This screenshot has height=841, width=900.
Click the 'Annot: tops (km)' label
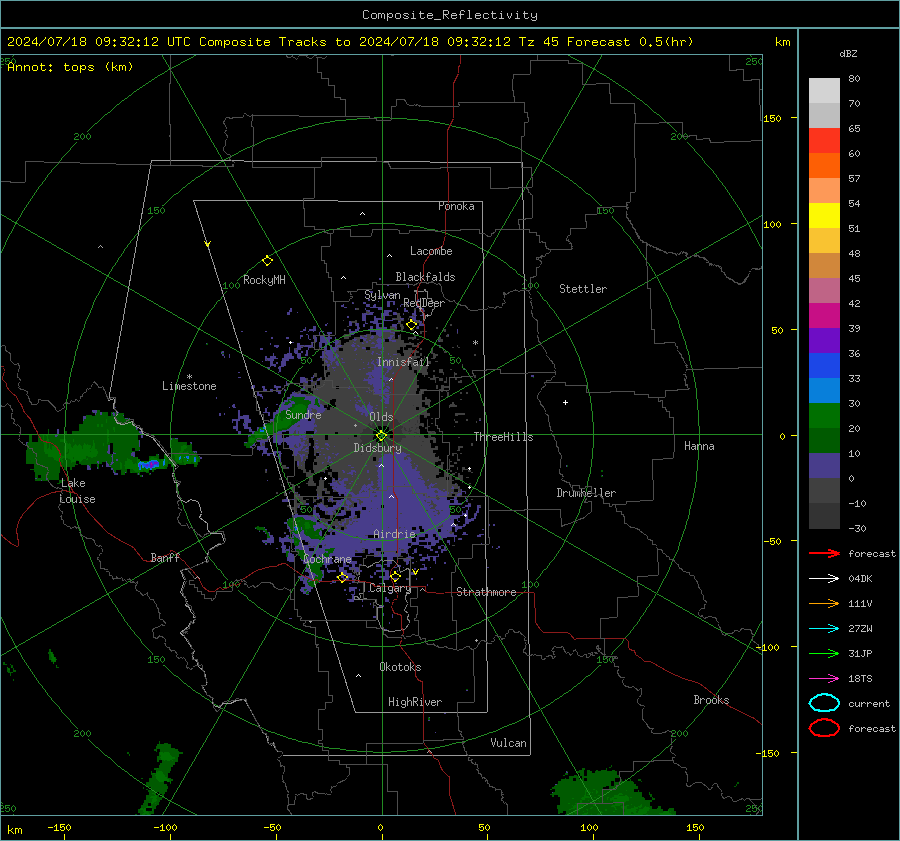(70, 67)
